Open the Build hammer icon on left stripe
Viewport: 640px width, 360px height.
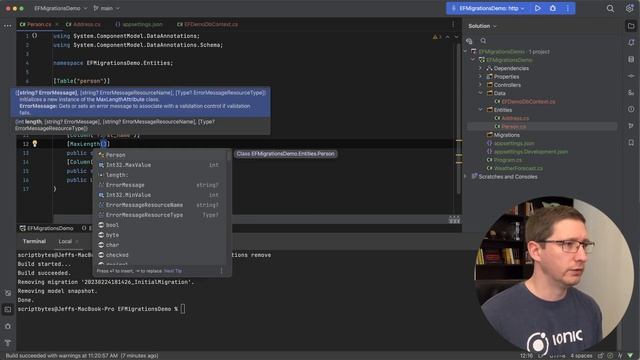(x=8, y=343)
